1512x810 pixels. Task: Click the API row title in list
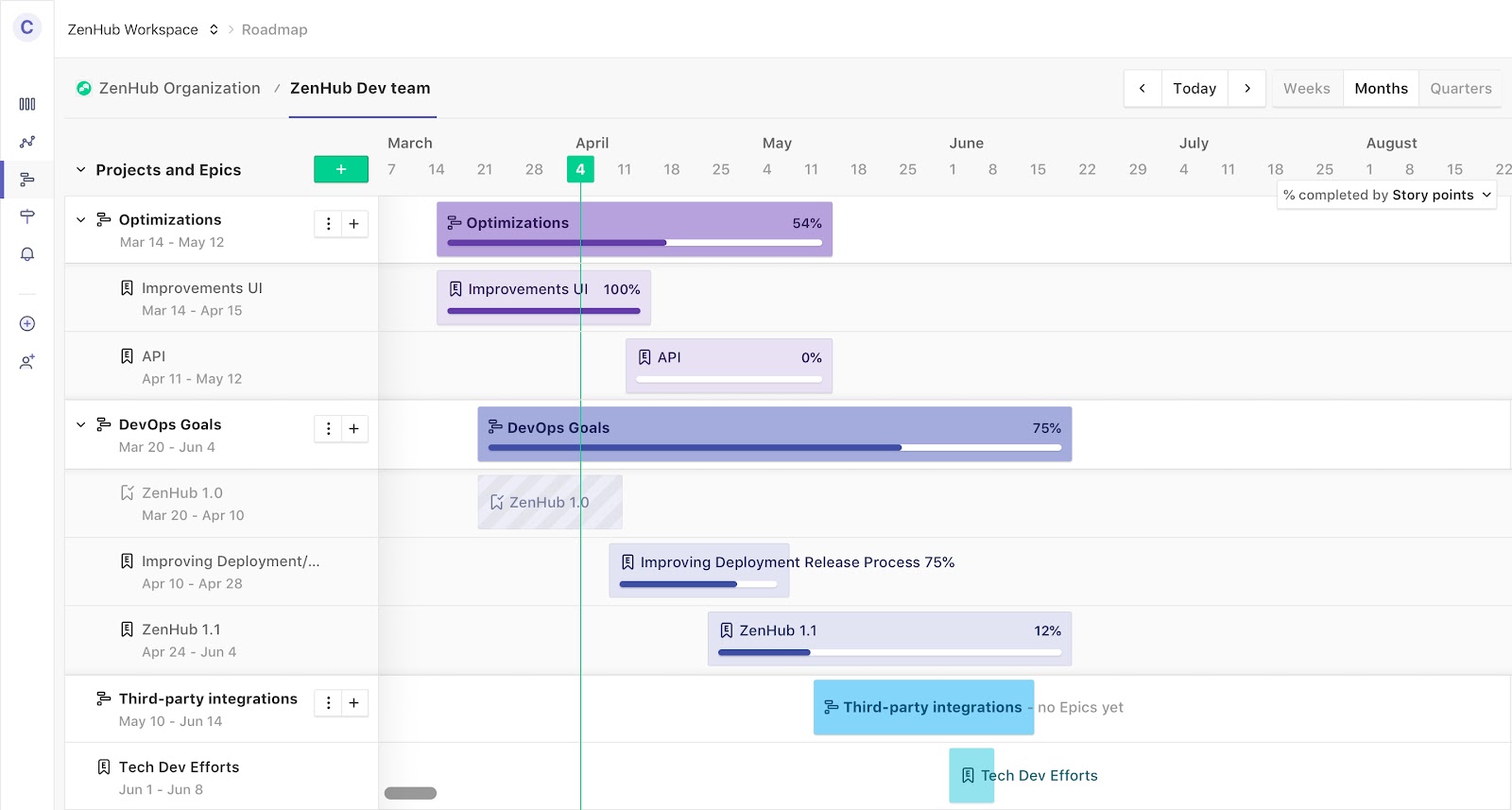click(153, 356)
